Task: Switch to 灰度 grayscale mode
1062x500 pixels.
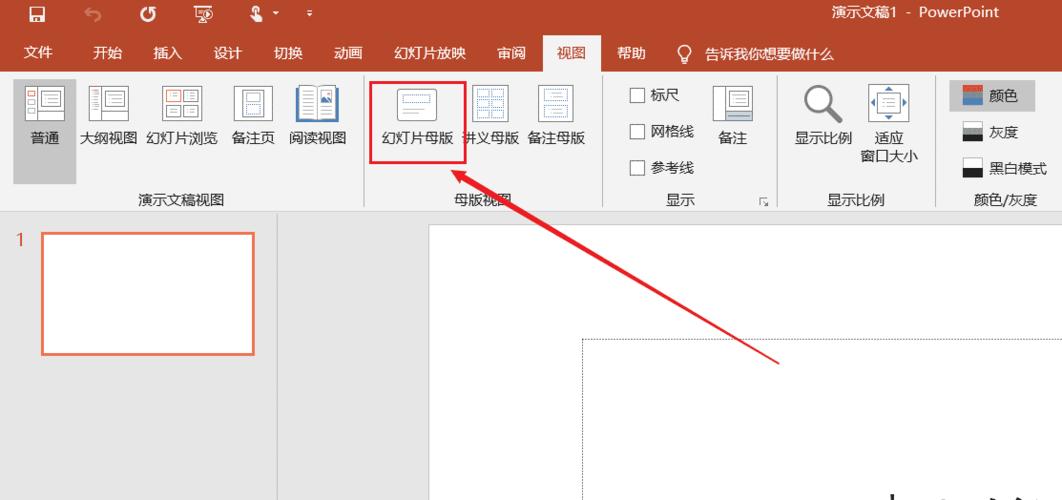Action: (992, 132)
